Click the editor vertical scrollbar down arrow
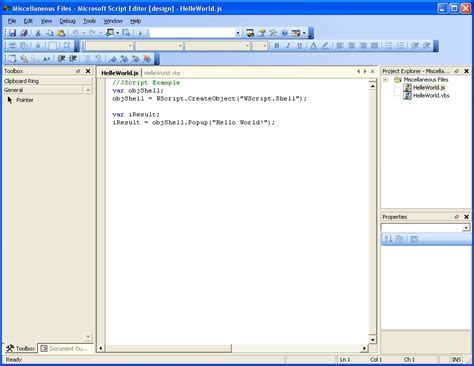 tap(373, 340)
